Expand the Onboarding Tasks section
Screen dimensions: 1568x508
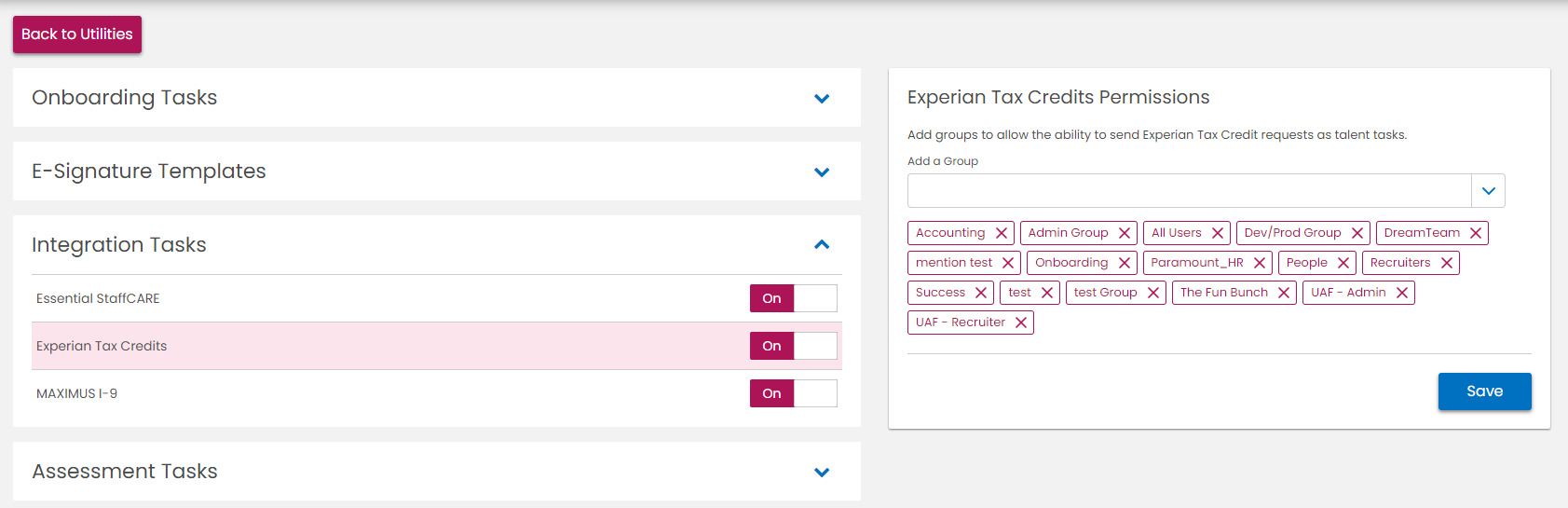coord(822,98)
